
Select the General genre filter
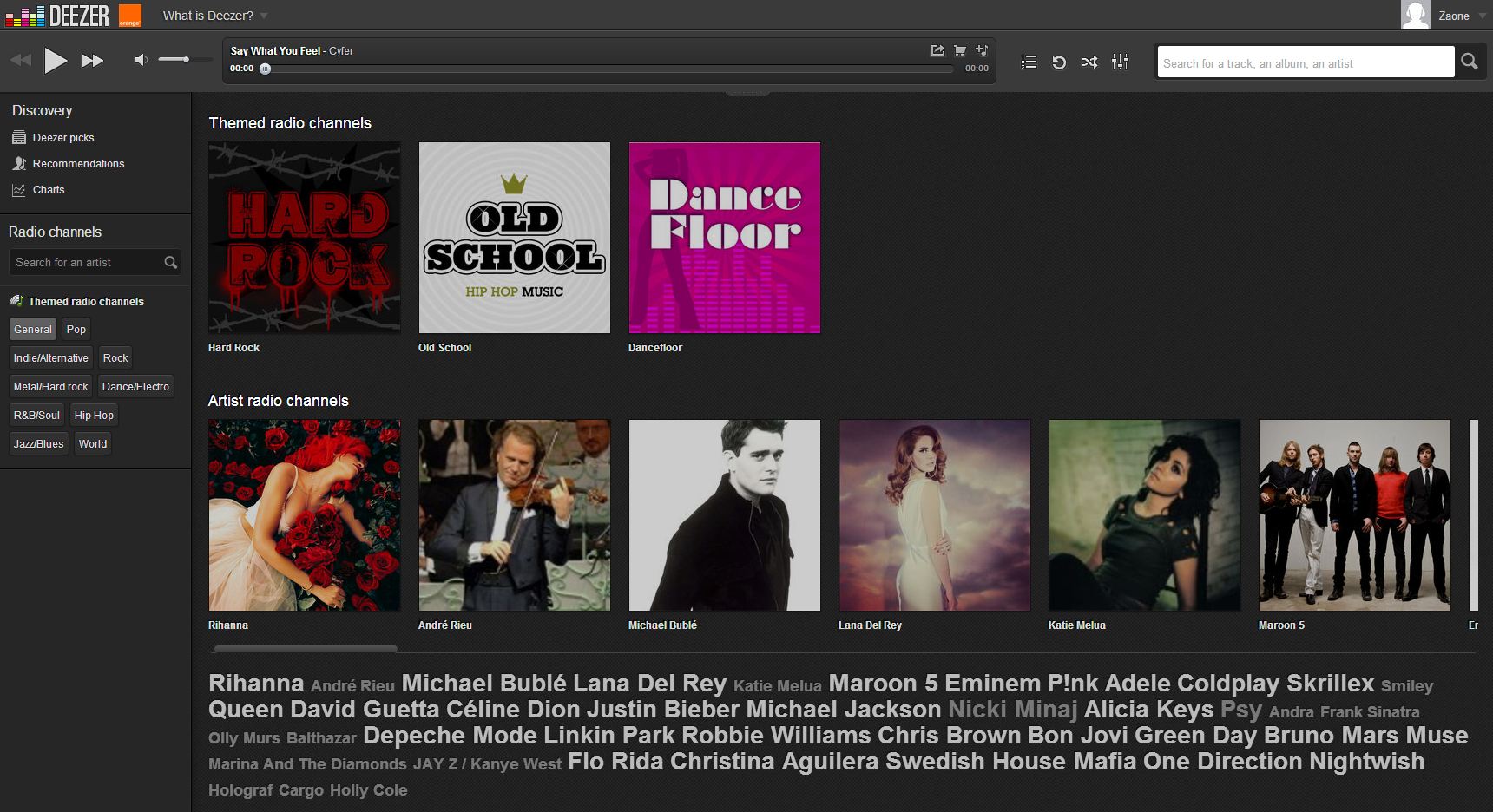coord(33,329)
